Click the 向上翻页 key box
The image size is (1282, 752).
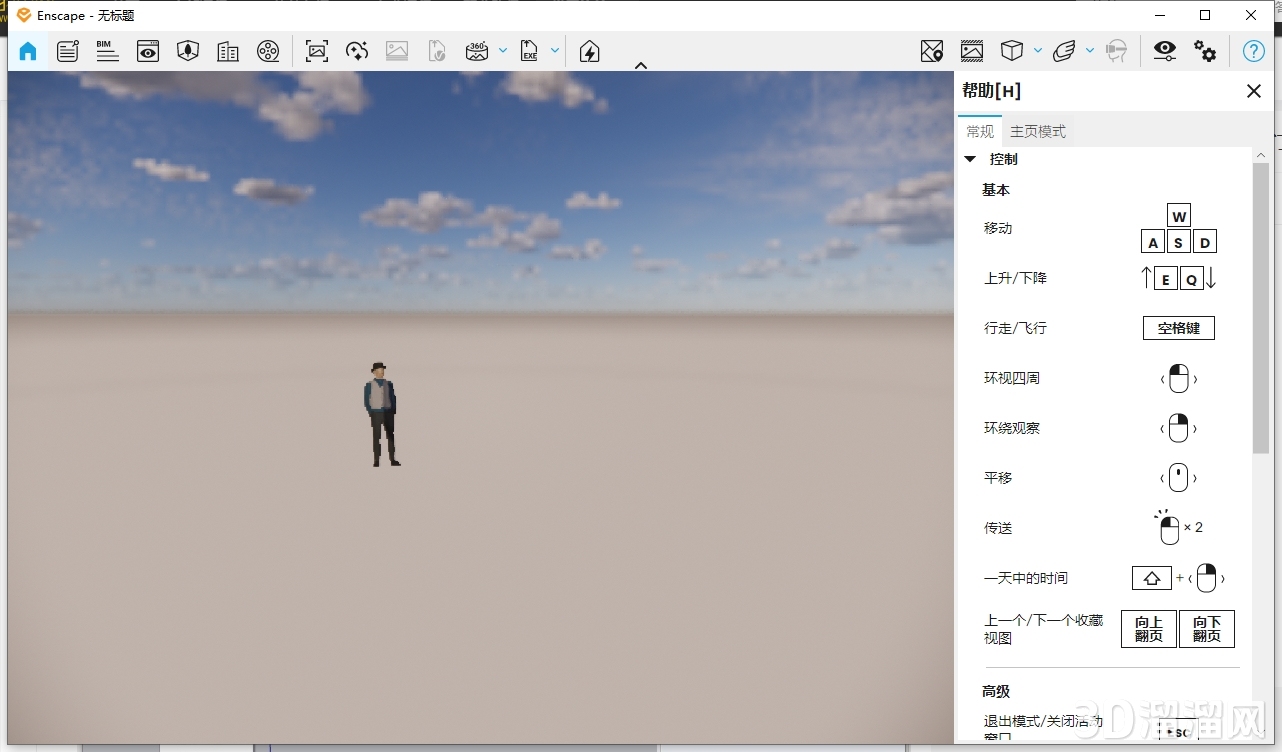pos(1149,629)
